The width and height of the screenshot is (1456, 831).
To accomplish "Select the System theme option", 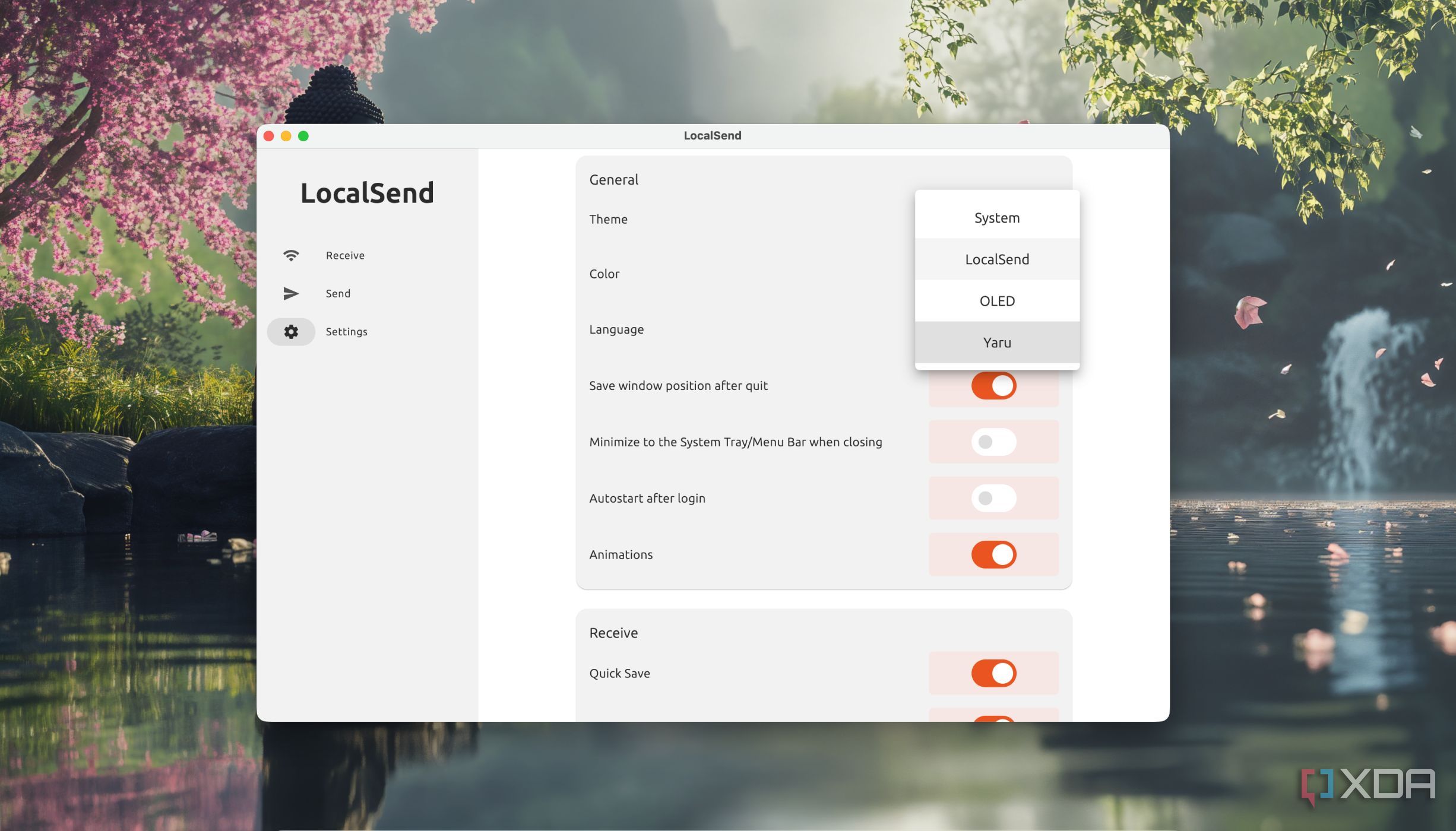I will tap(997, 218).
